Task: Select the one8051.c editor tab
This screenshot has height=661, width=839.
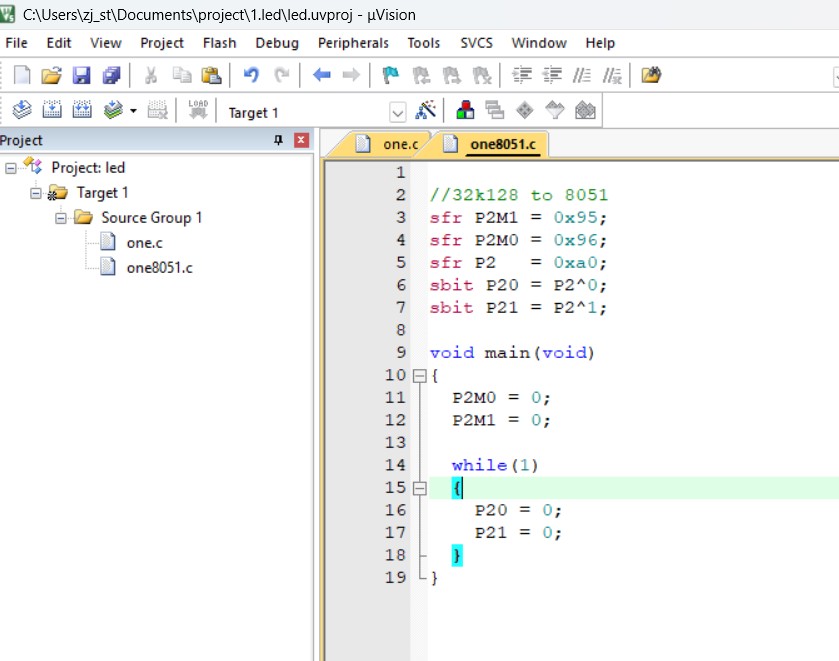Action: tap(491, 144)
